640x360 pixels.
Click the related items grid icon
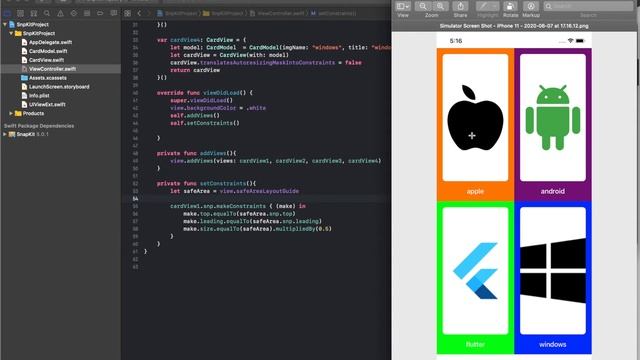pyautogui.click(x=127, y=13)
